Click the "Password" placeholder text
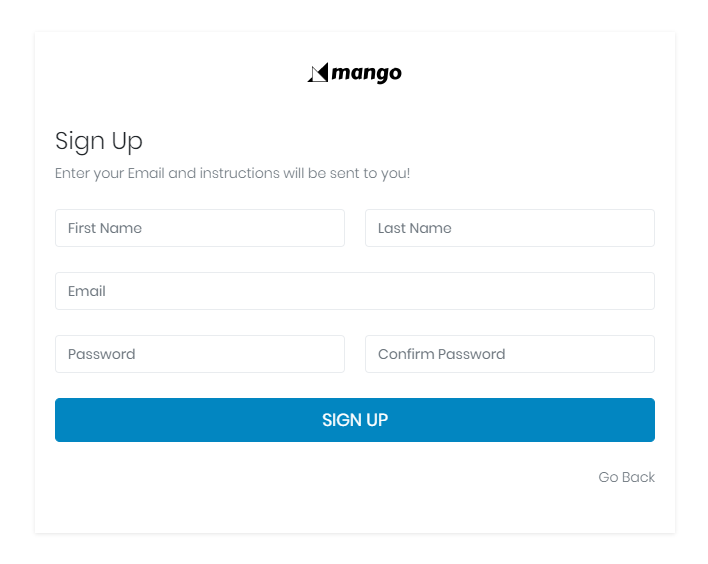Image resolution: width=708 pixels, height=564 pixels. click(x=101, y=354)
